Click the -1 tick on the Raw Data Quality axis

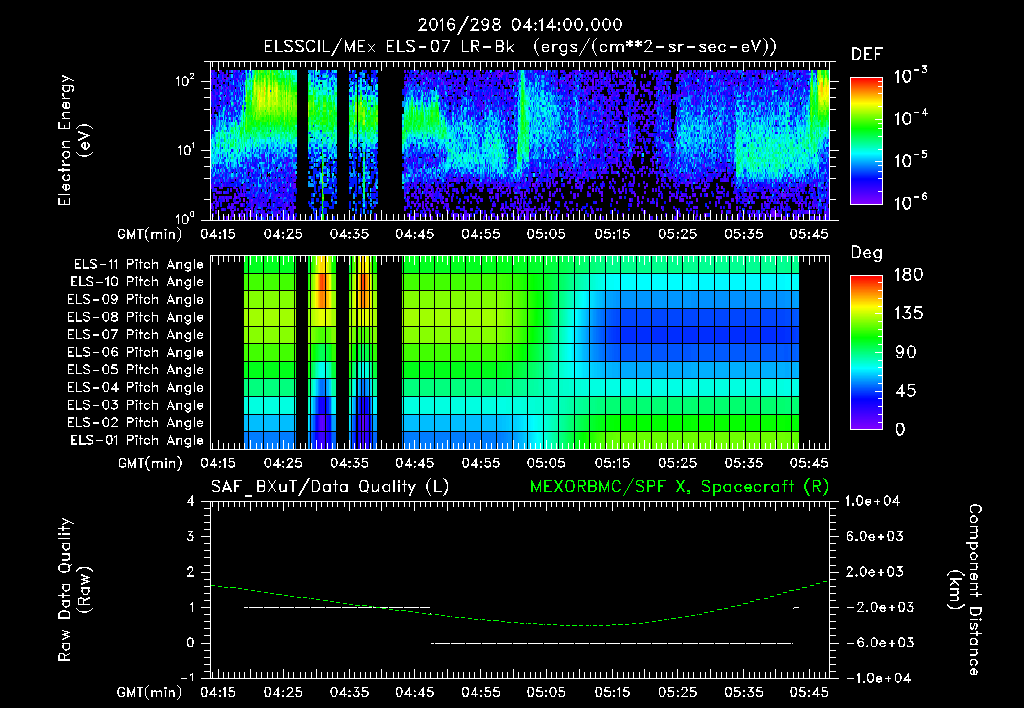click(187, 678)
